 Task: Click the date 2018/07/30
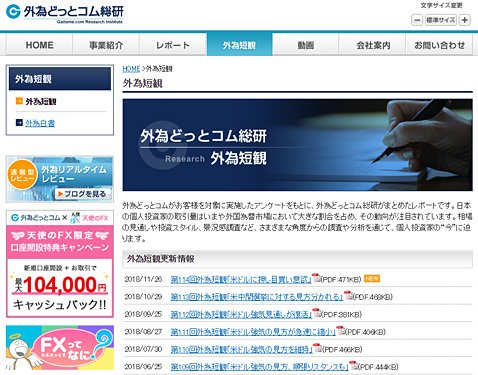pyautogui.click(x=143, y=349)
